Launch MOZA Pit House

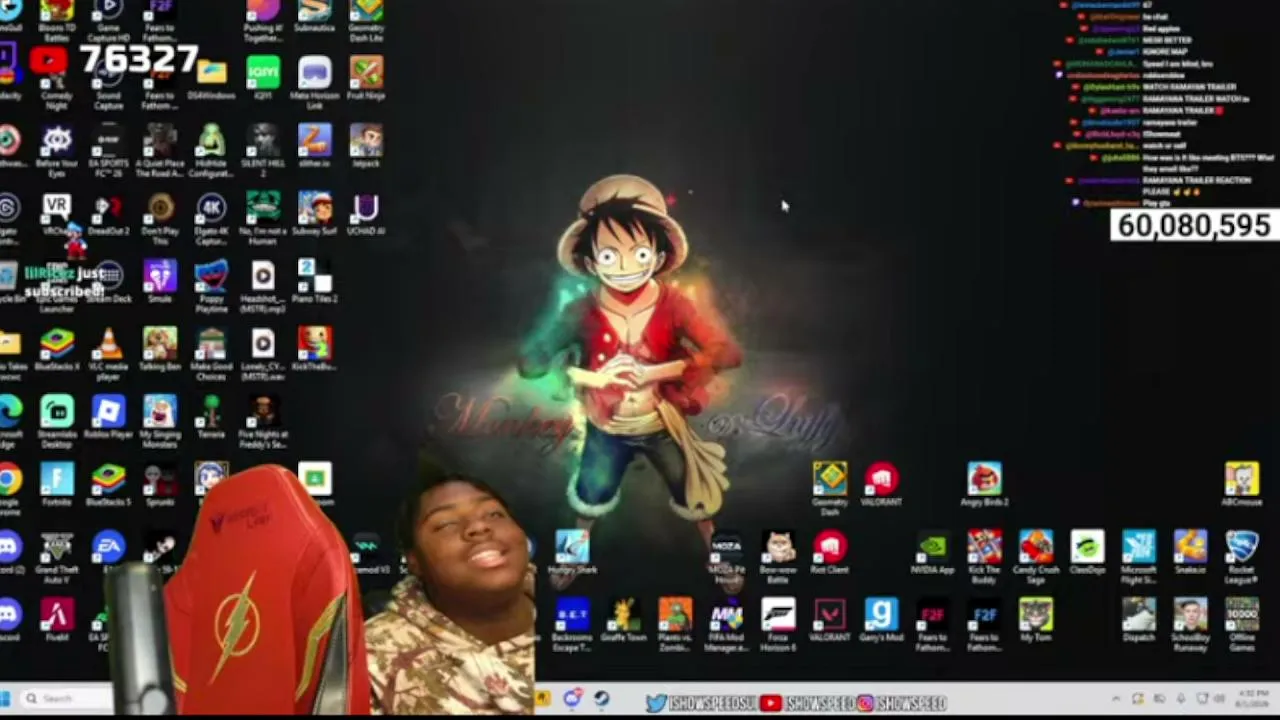point(727,547)
